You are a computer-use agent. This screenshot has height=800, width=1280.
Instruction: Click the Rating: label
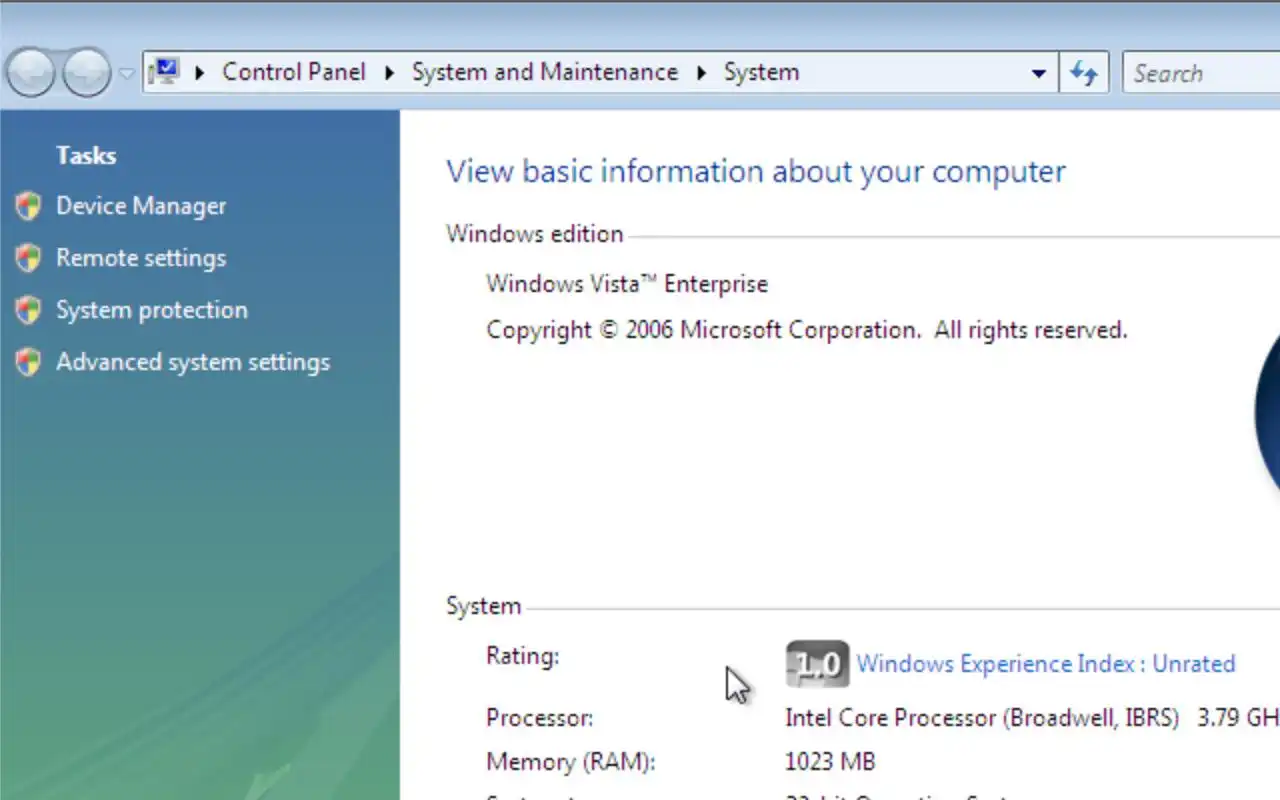tap(522, 657)
